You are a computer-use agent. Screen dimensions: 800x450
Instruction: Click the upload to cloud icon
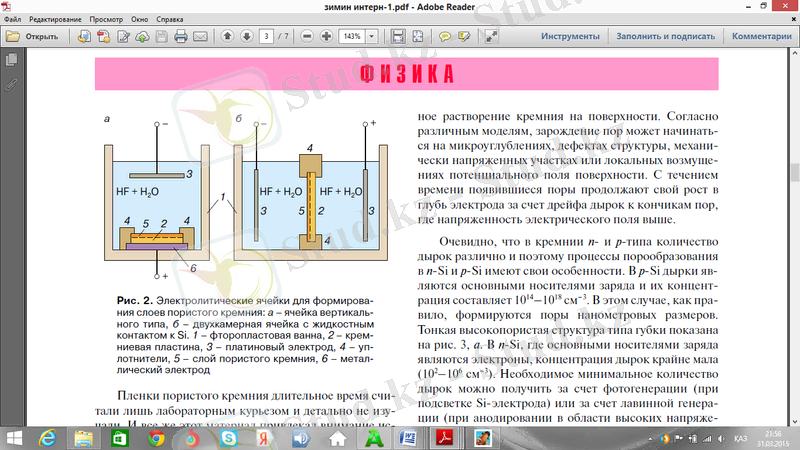tap(142, 37)
